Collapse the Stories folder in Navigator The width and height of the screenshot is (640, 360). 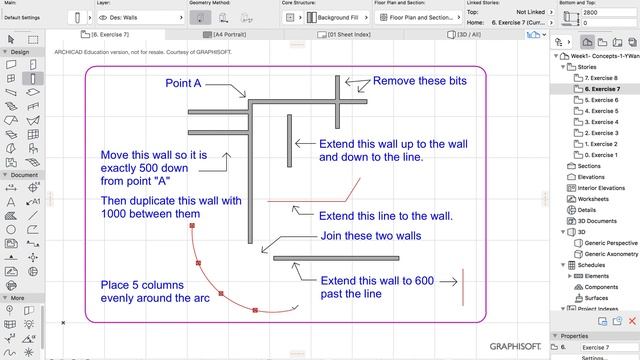(x=563, y=67)
